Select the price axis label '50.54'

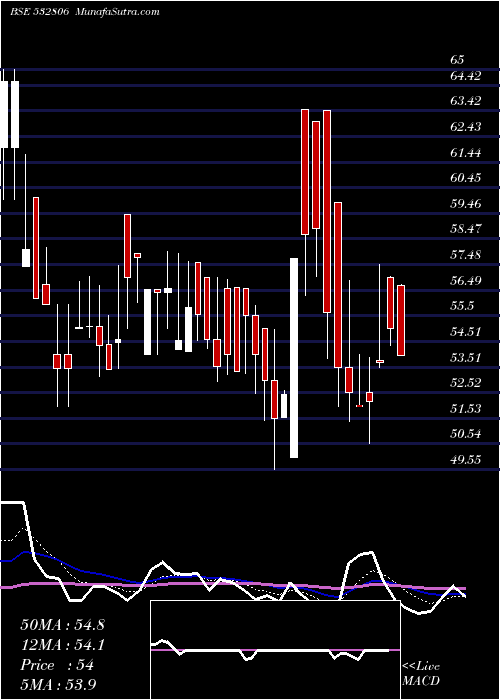point(466,434)
